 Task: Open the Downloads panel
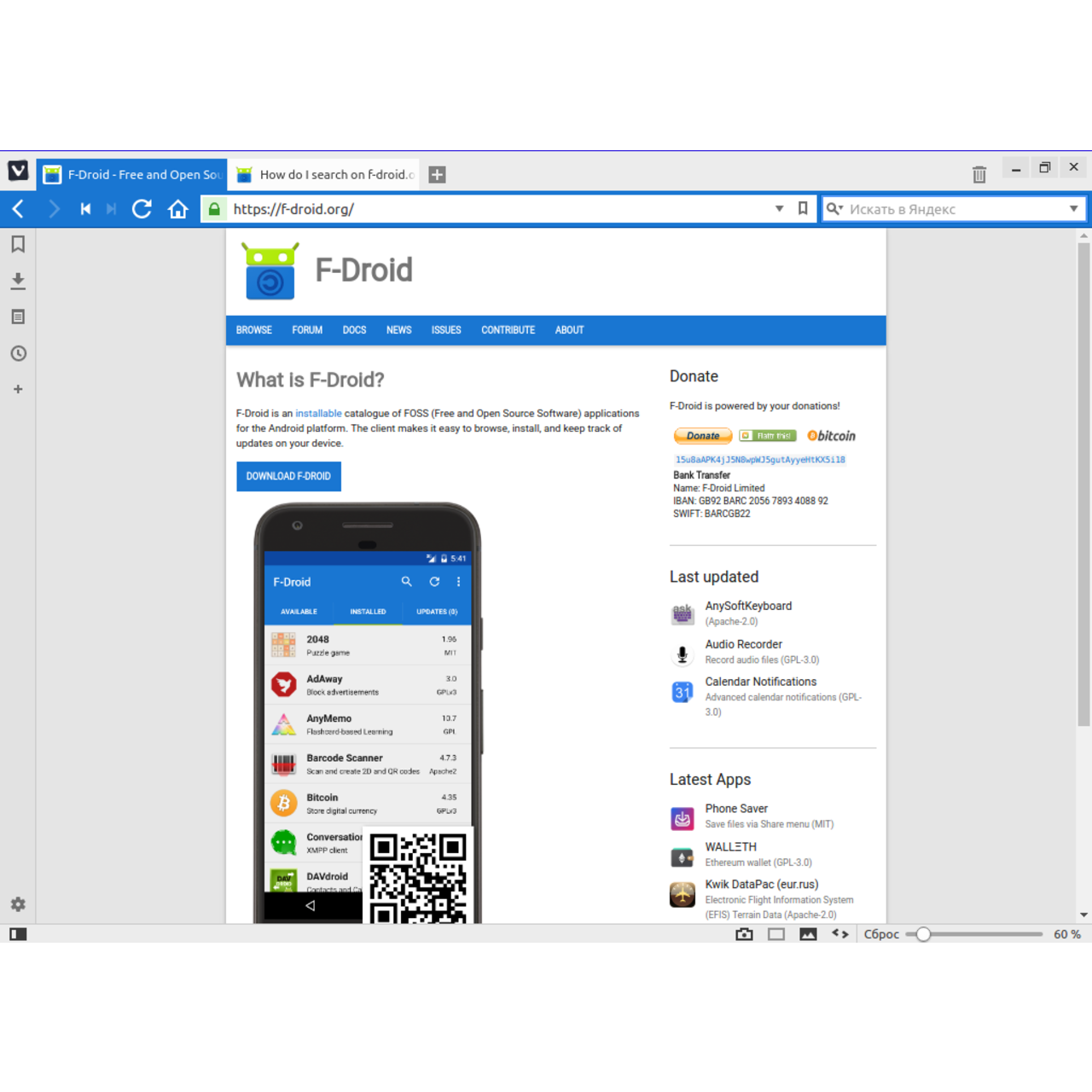coord(18,281)
